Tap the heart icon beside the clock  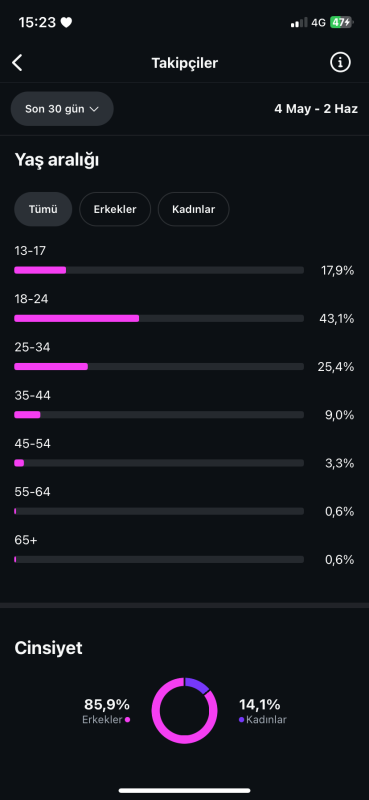66,22
